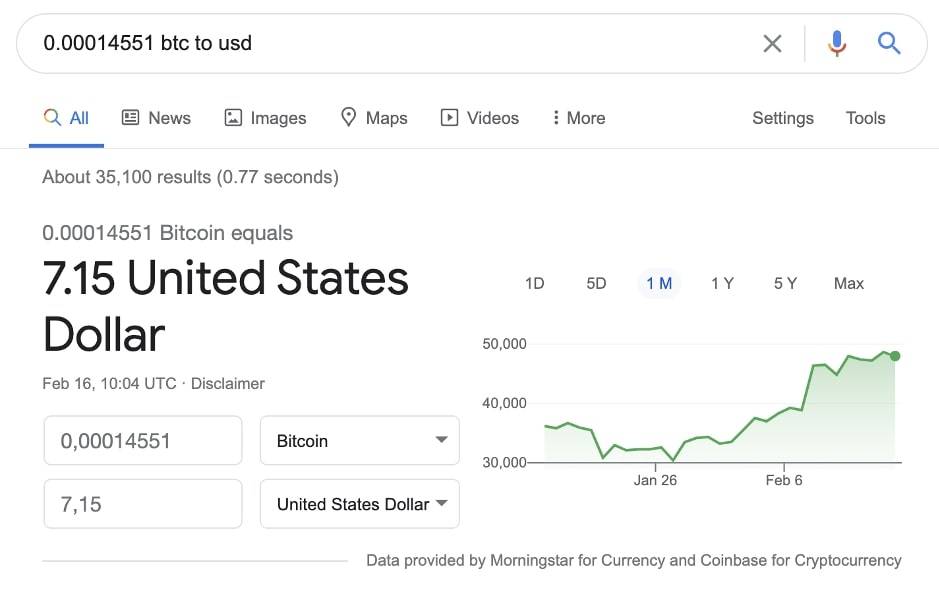
Task: Click the Bitcoin amount input field
Action: 143,441
